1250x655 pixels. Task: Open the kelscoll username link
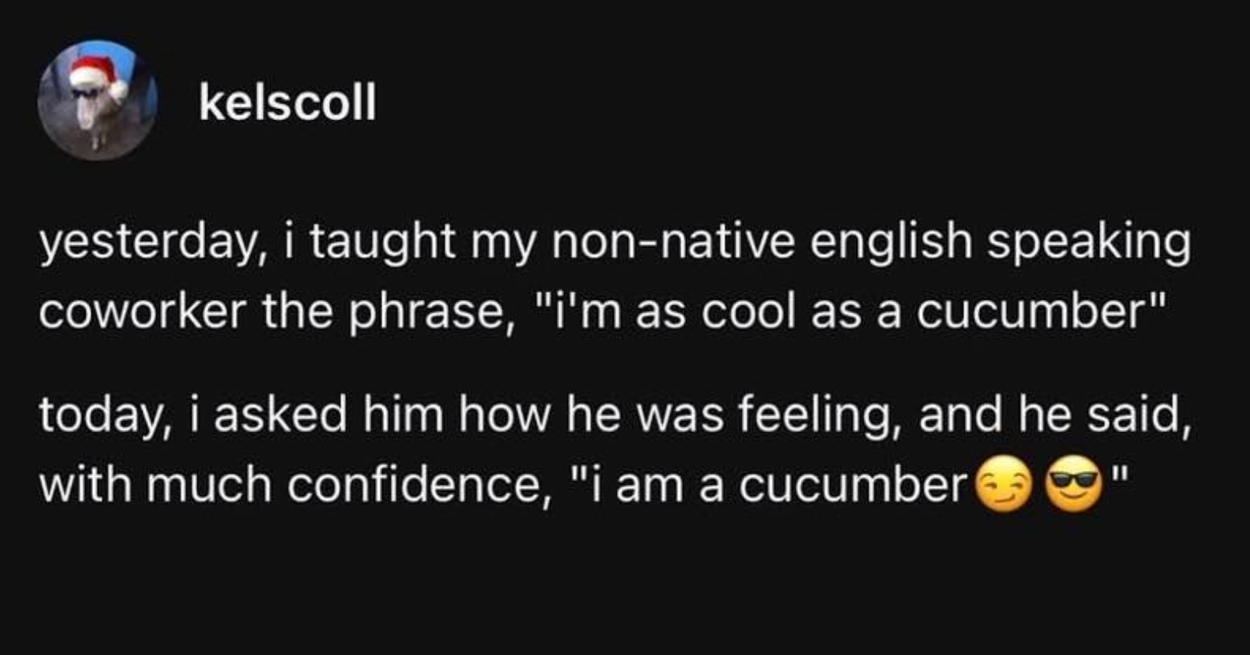pyautogui.click(x=288, y=102)
